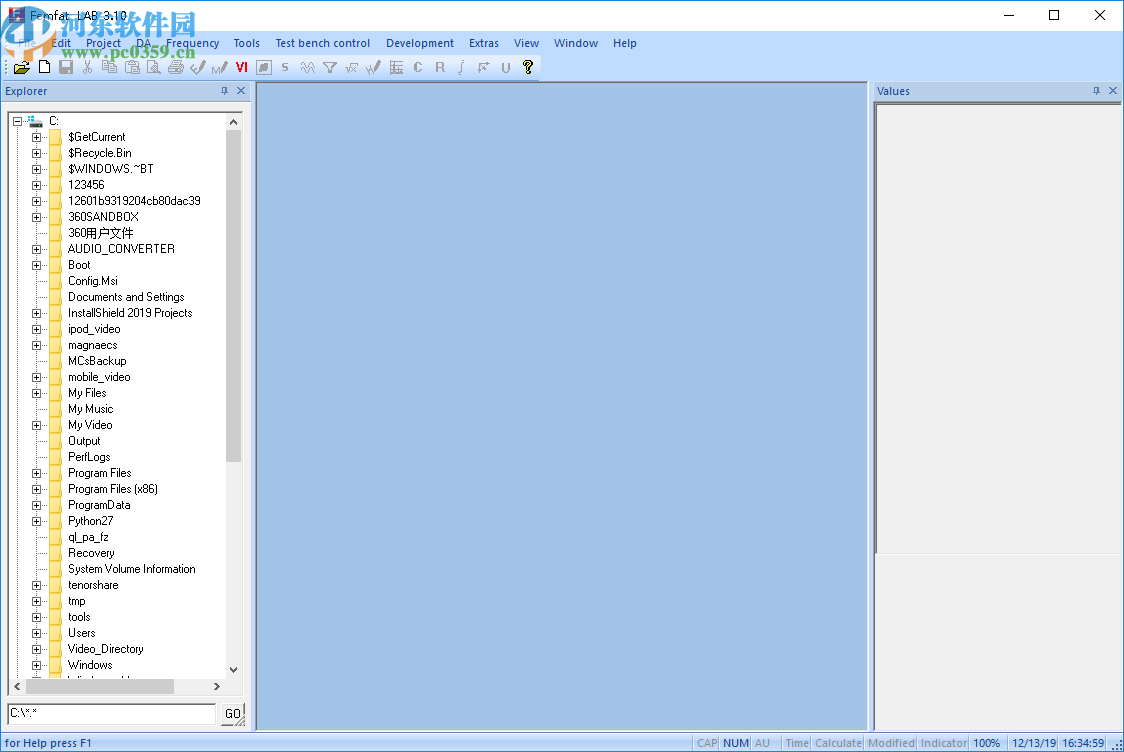Select the Output folder

[x=84, y=441]
